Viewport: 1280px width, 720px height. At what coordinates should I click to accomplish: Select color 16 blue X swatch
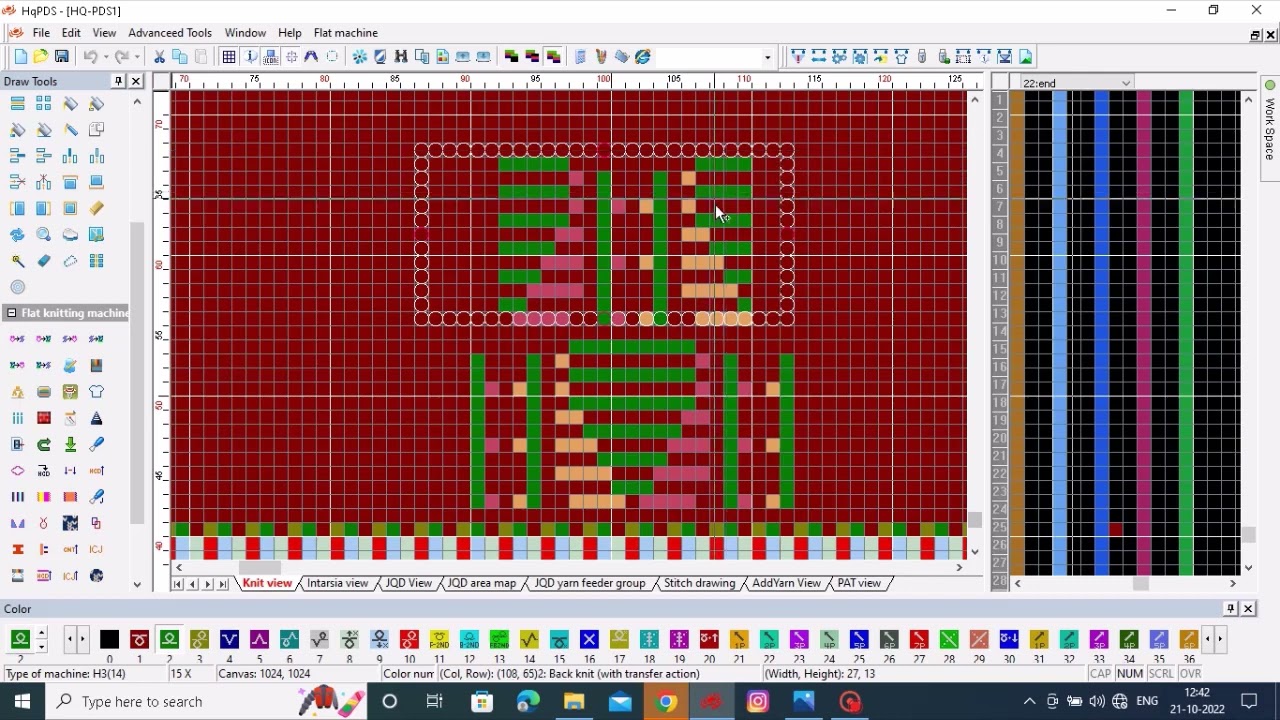click(x=589, y=640)
